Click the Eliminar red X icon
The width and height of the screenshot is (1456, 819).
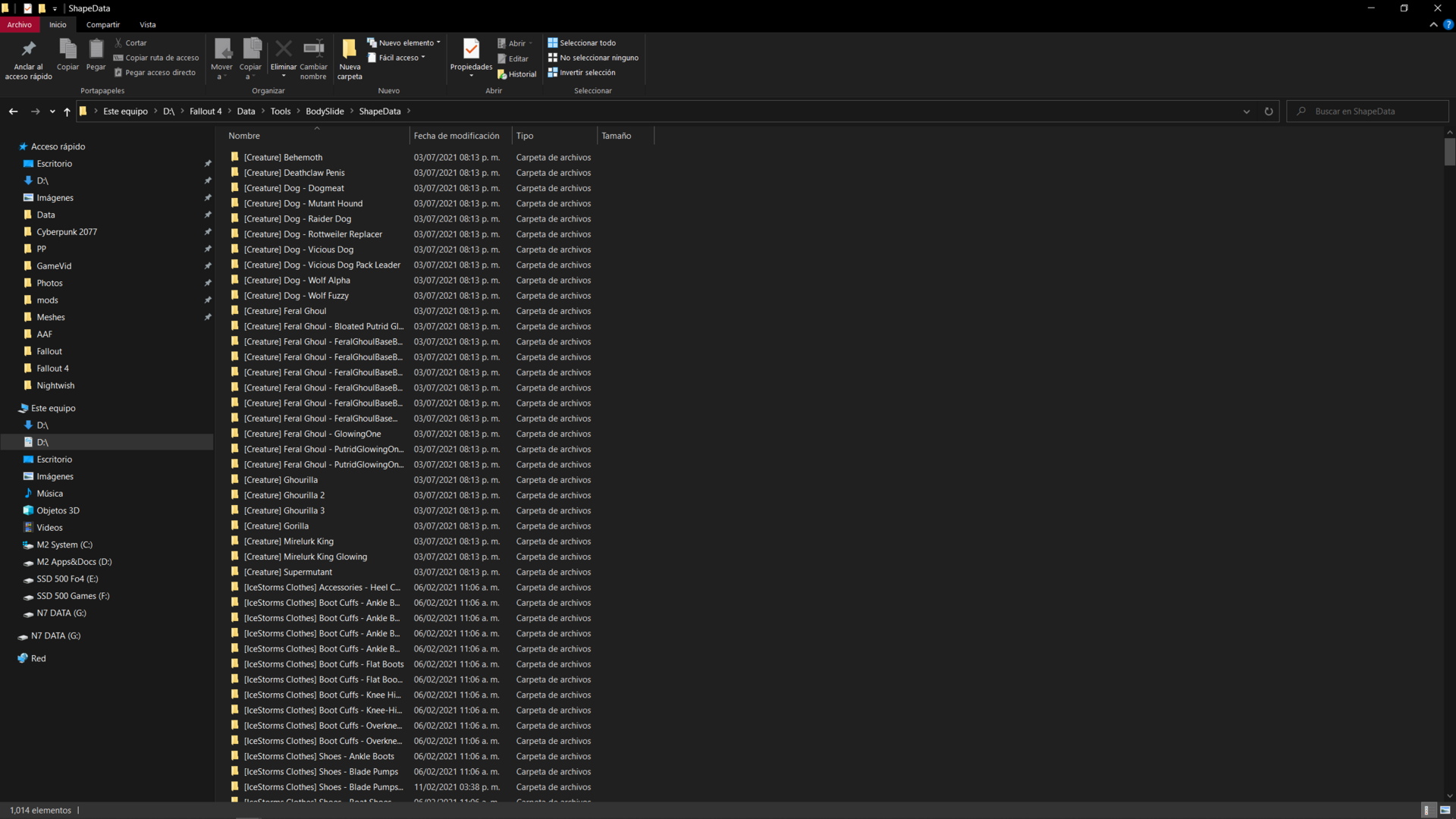[x=284, y=49]
